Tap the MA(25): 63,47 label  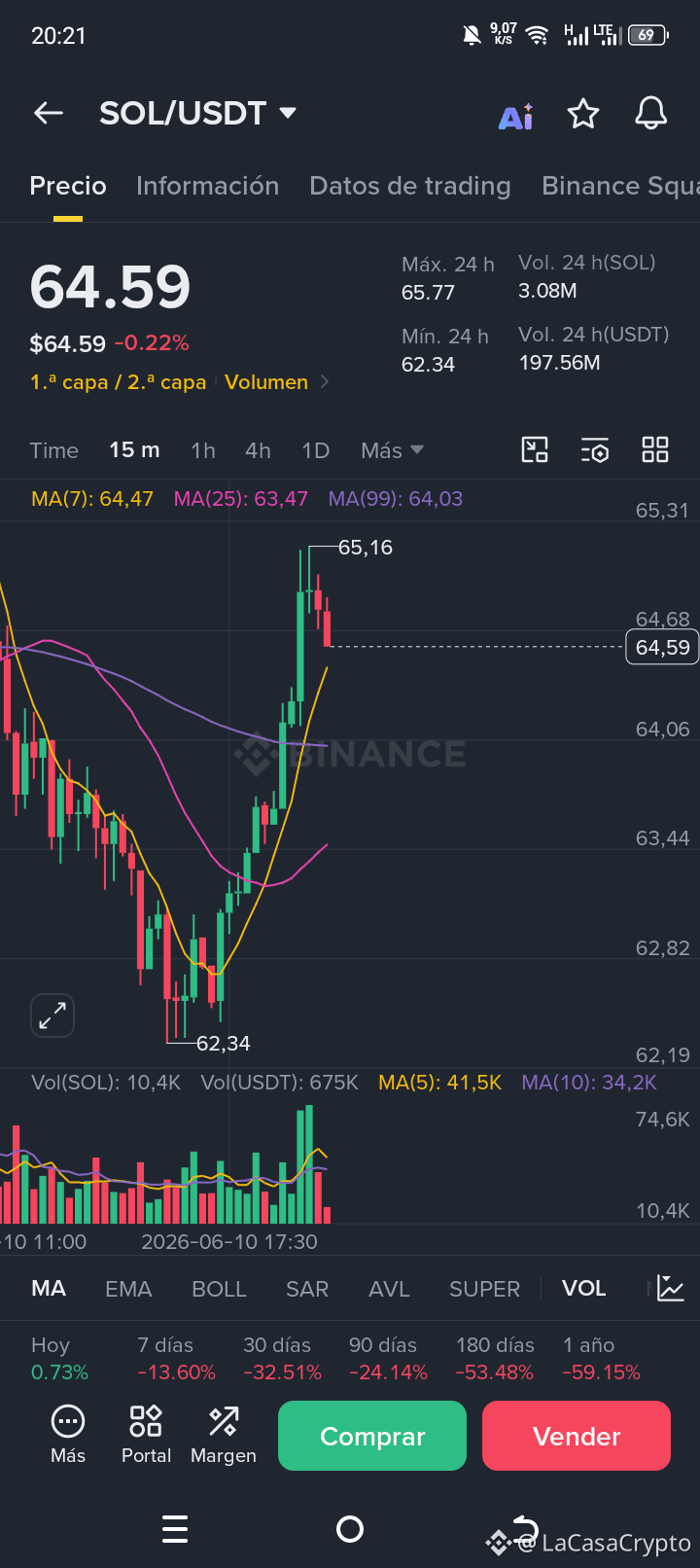pyautogui.click(x=240, y=499)
